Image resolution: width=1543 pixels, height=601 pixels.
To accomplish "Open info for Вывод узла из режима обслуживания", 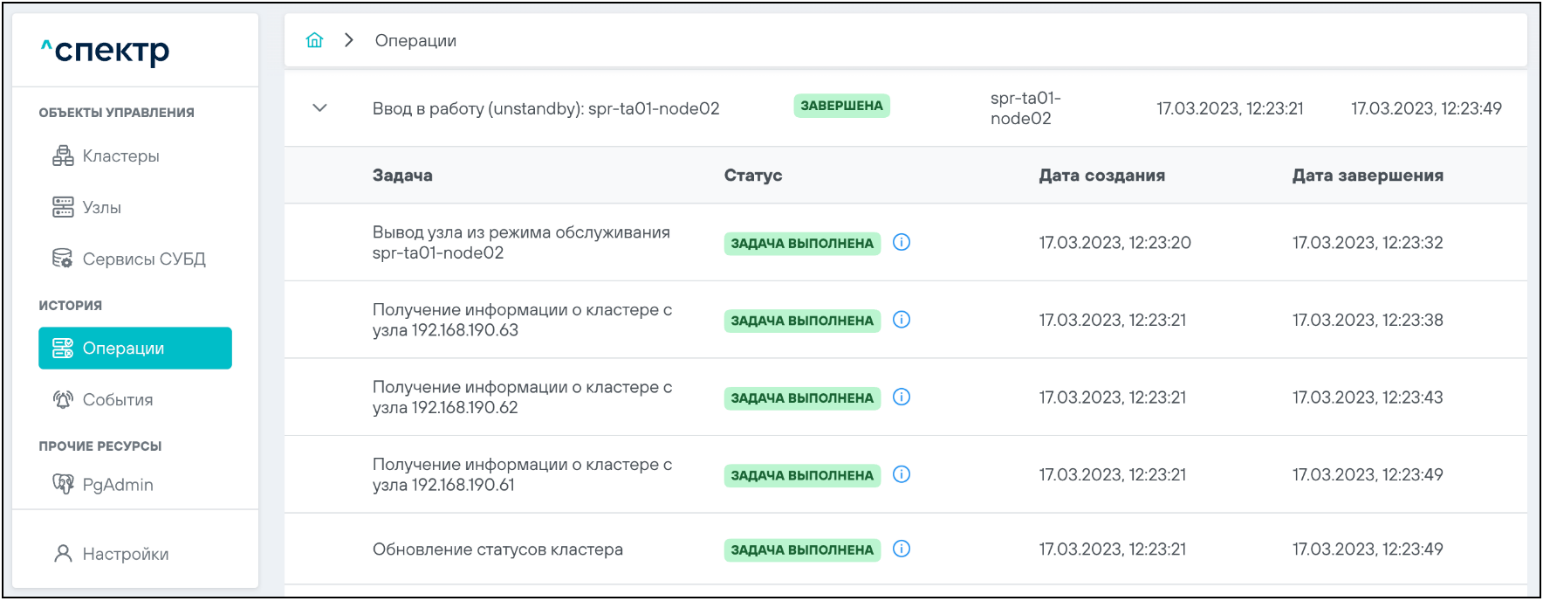I will [901, 242].
